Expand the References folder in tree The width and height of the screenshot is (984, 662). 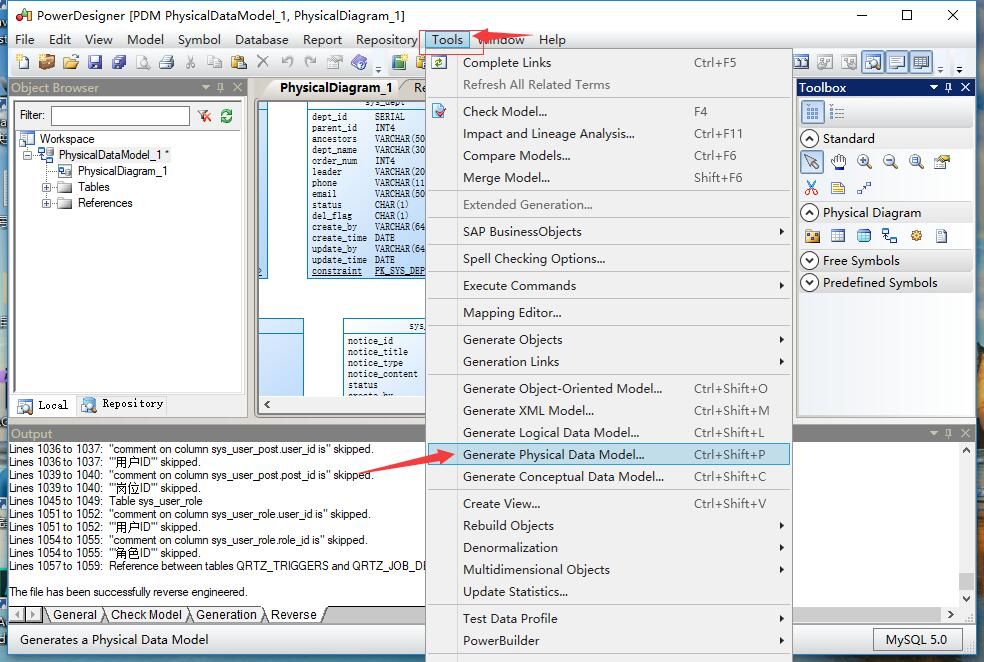coord(46,203)
